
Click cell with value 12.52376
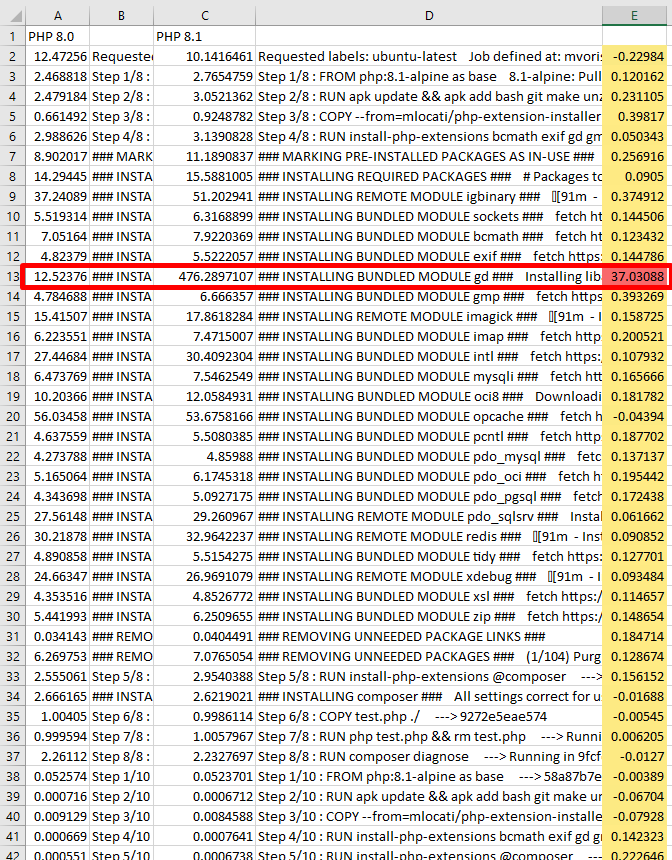[58, 276]
